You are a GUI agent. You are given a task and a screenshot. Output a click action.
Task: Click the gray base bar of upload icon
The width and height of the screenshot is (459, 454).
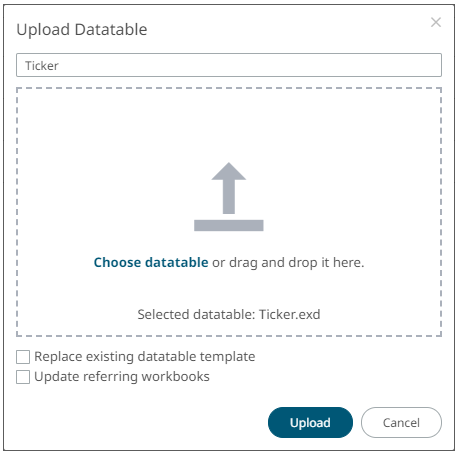pos(229,225)
